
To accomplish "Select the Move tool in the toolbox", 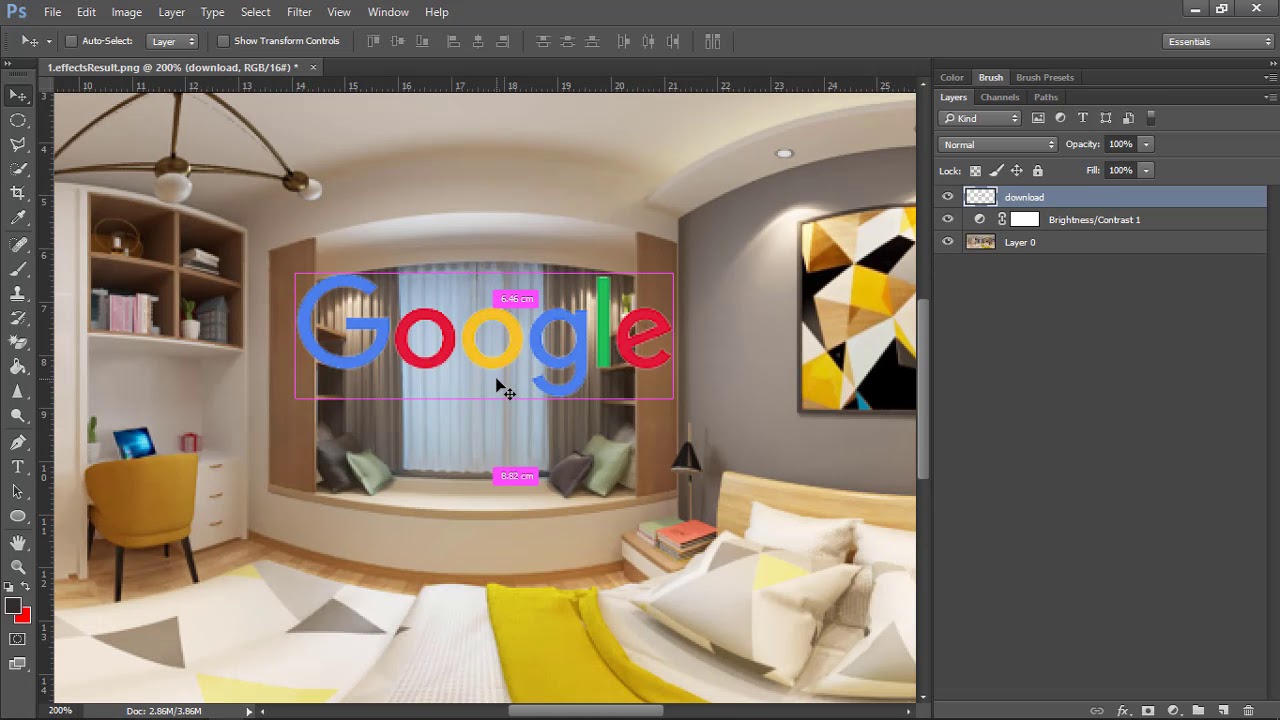I will 18,95.
